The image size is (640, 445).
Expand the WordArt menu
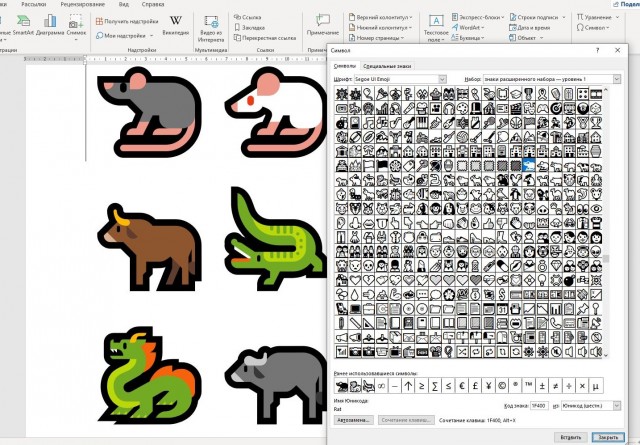468,27
